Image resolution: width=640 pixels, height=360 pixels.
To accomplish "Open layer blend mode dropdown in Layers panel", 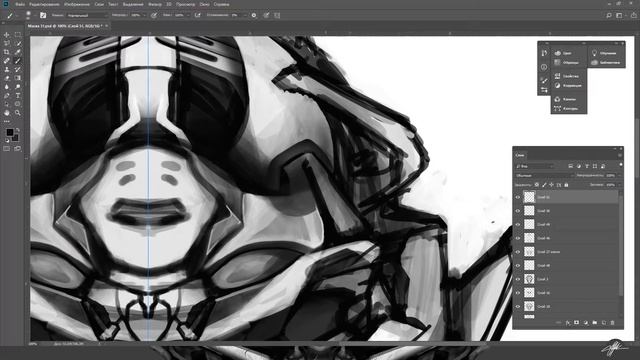I will [x=544, y=176].
